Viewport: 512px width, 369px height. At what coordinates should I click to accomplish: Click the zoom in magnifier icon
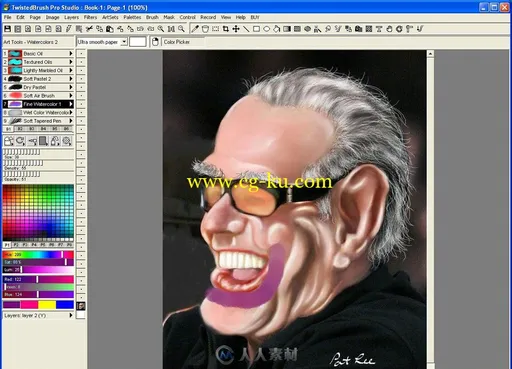(x=161, y=29)
